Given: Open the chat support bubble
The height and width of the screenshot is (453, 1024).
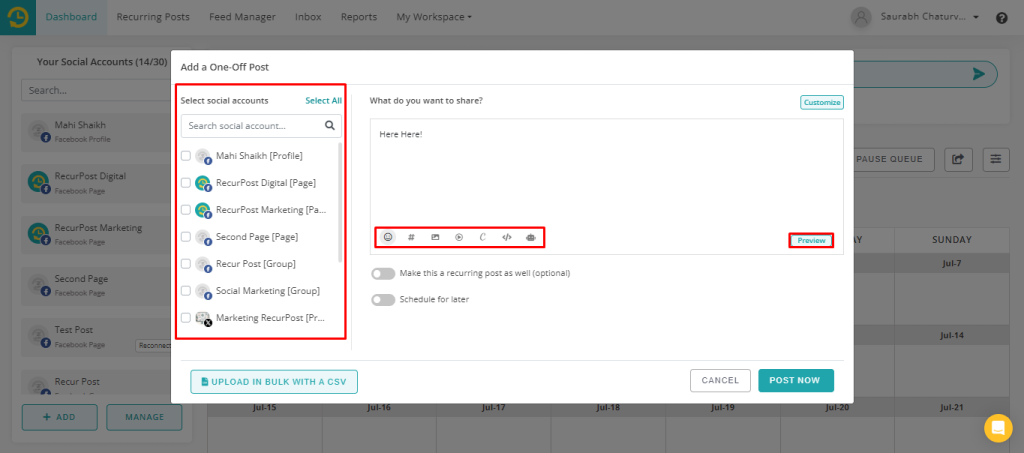Looking at the screenshot, I should tap(998, 428).
